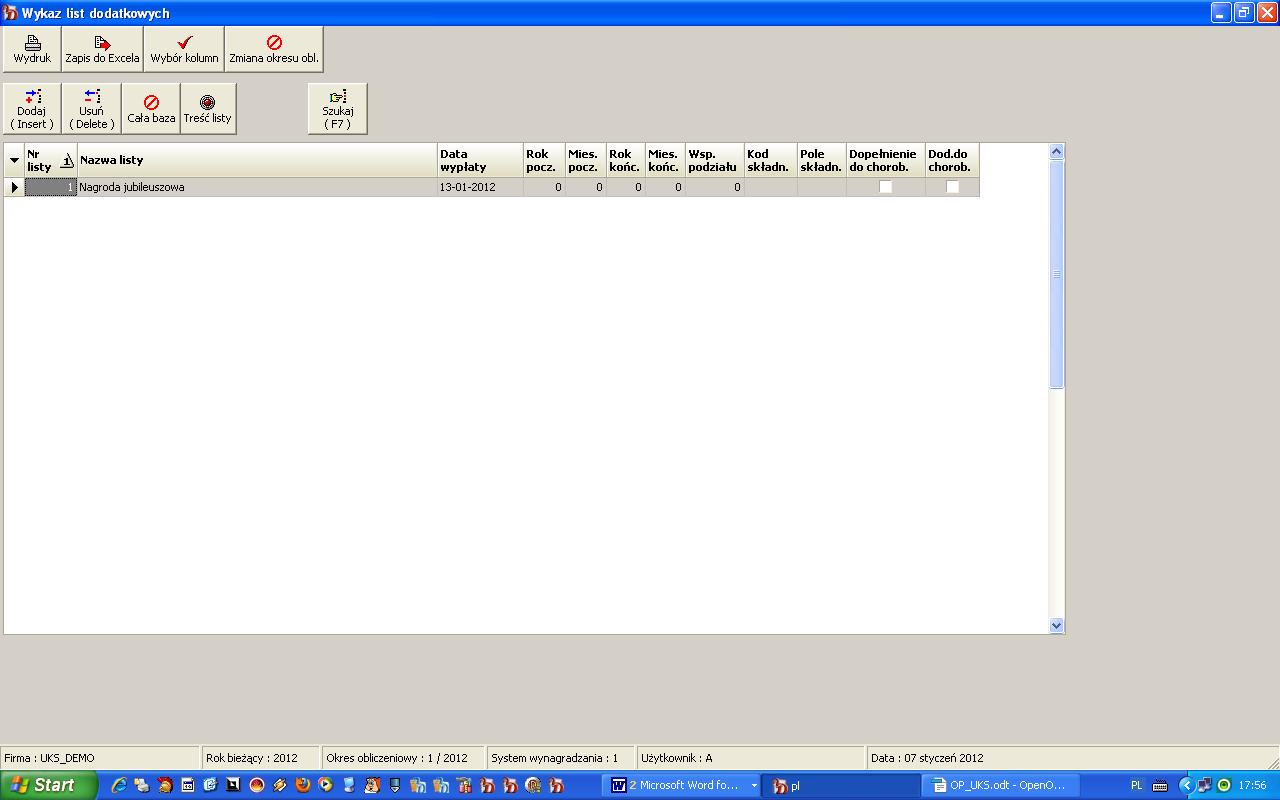This screenshot has width=1280, height=800.
Task: Restore down the Wykaz list dodatkowych window
Action: click(x=1244, y=12)
